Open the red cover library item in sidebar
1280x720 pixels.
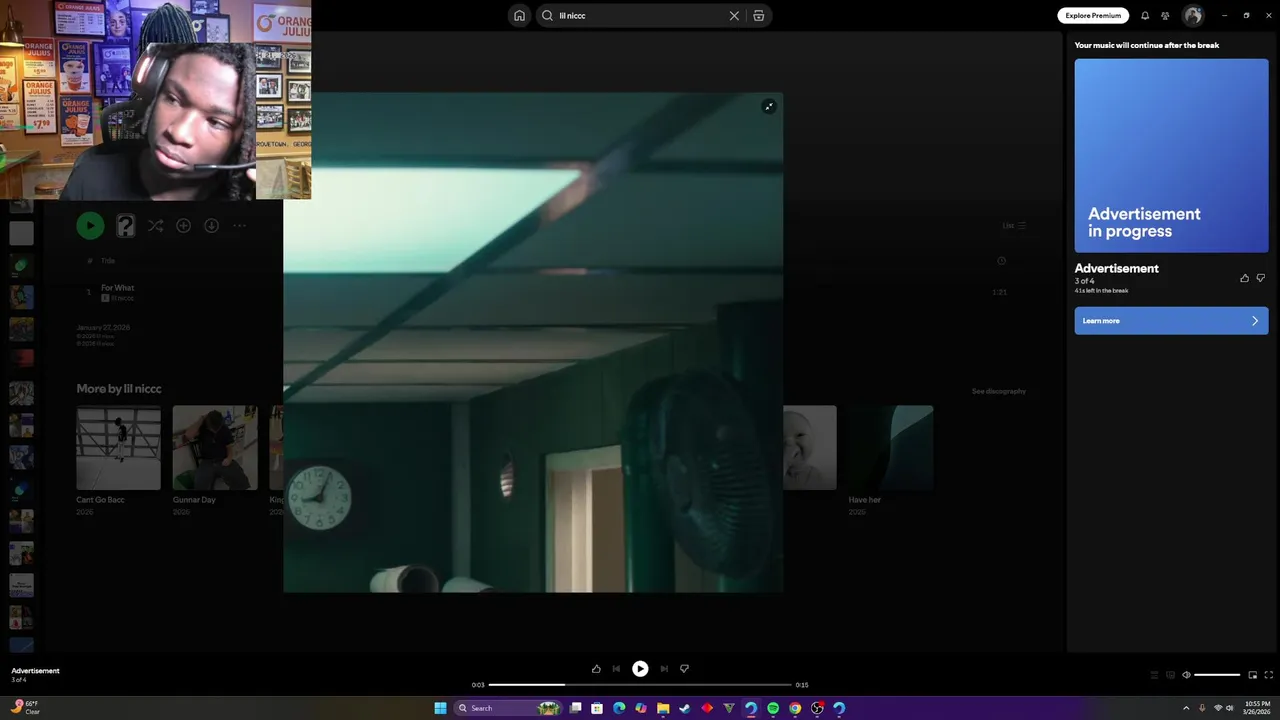pos(21,359)
